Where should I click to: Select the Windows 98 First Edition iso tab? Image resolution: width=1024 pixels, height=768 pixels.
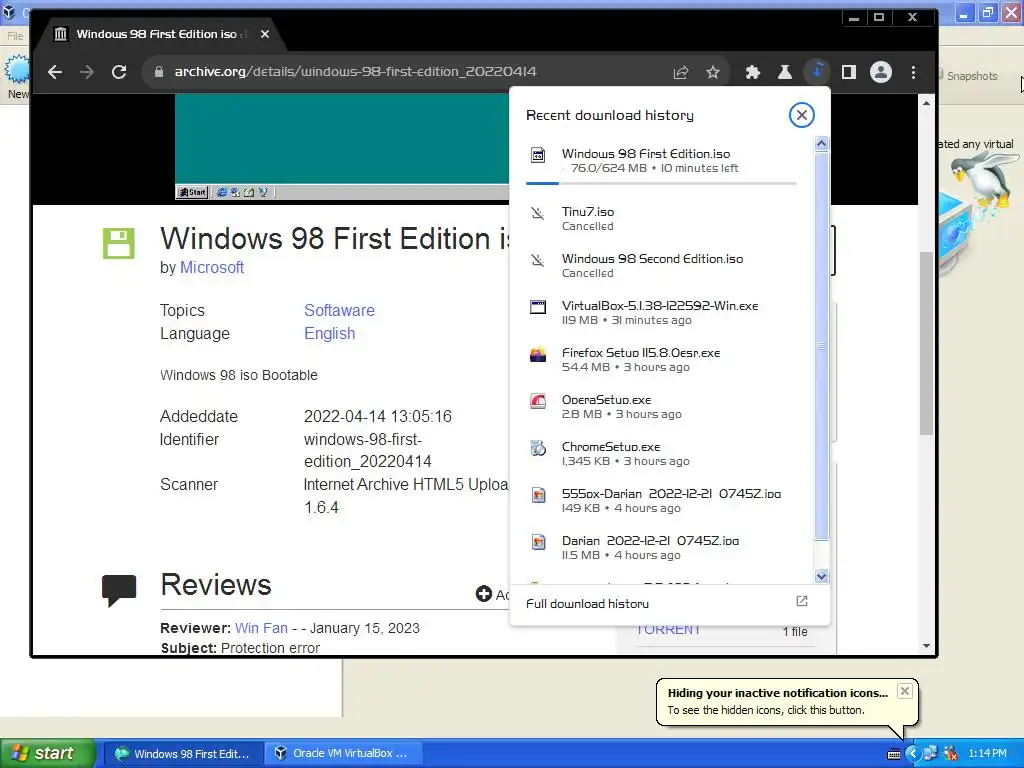(156, 34)
